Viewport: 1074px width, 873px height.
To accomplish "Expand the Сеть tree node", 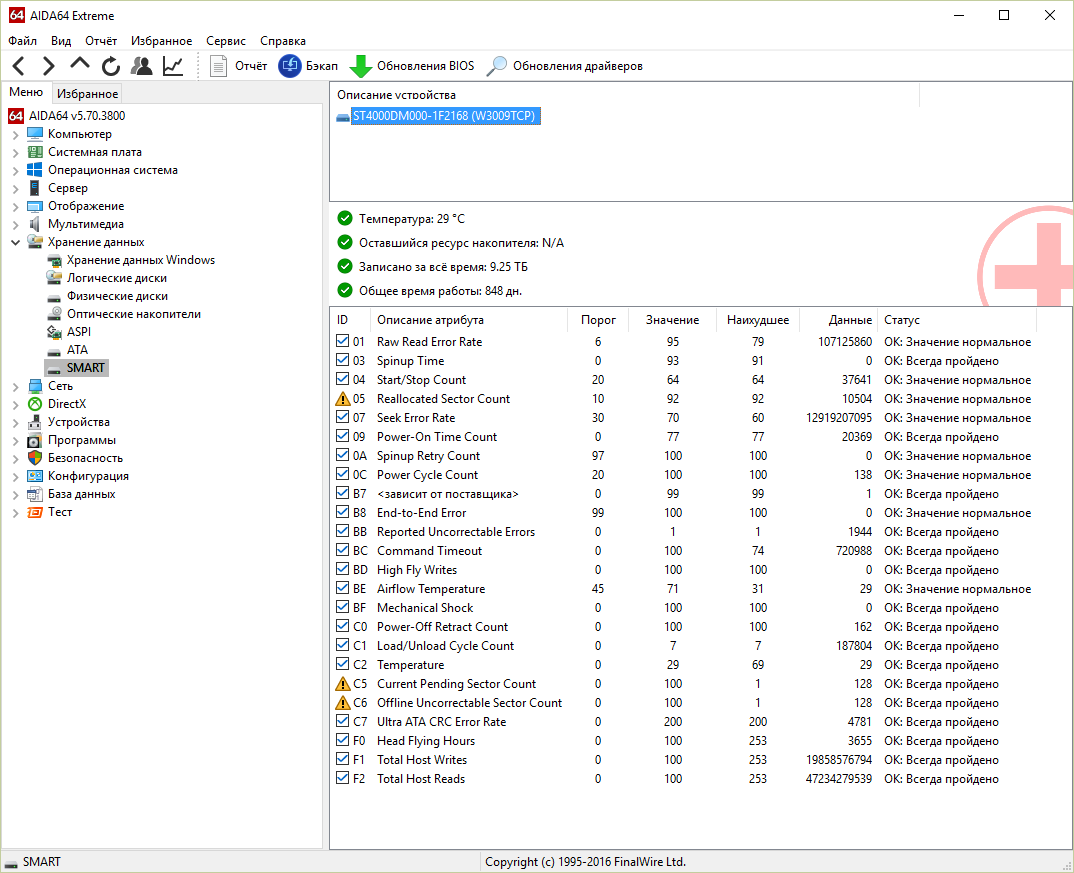I will point(16,387).
